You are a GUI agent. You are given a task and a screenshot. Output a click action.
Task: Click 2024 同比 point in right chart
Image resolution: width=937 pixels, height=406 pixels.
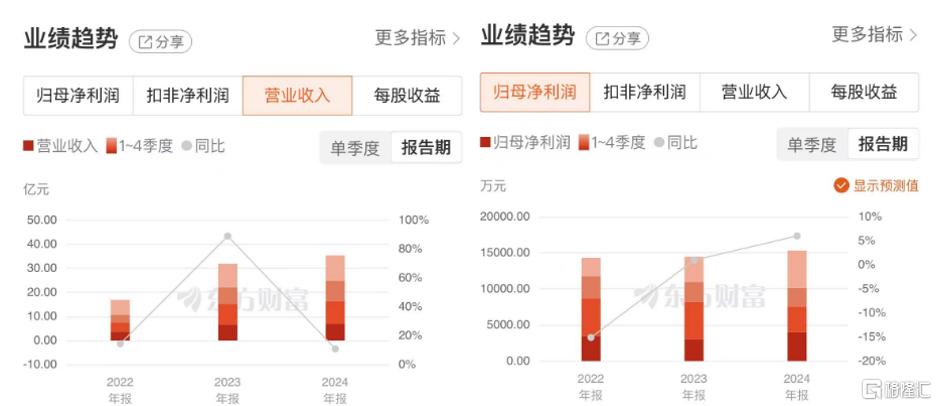click(797, 236)
